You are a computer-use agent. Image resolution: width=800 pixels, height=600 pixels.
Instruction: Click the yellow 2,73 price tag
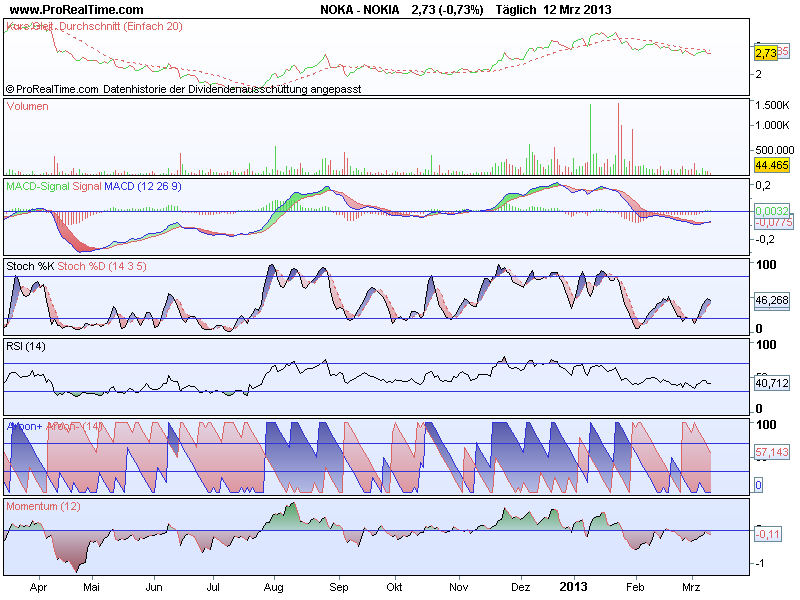pos(766,53)
